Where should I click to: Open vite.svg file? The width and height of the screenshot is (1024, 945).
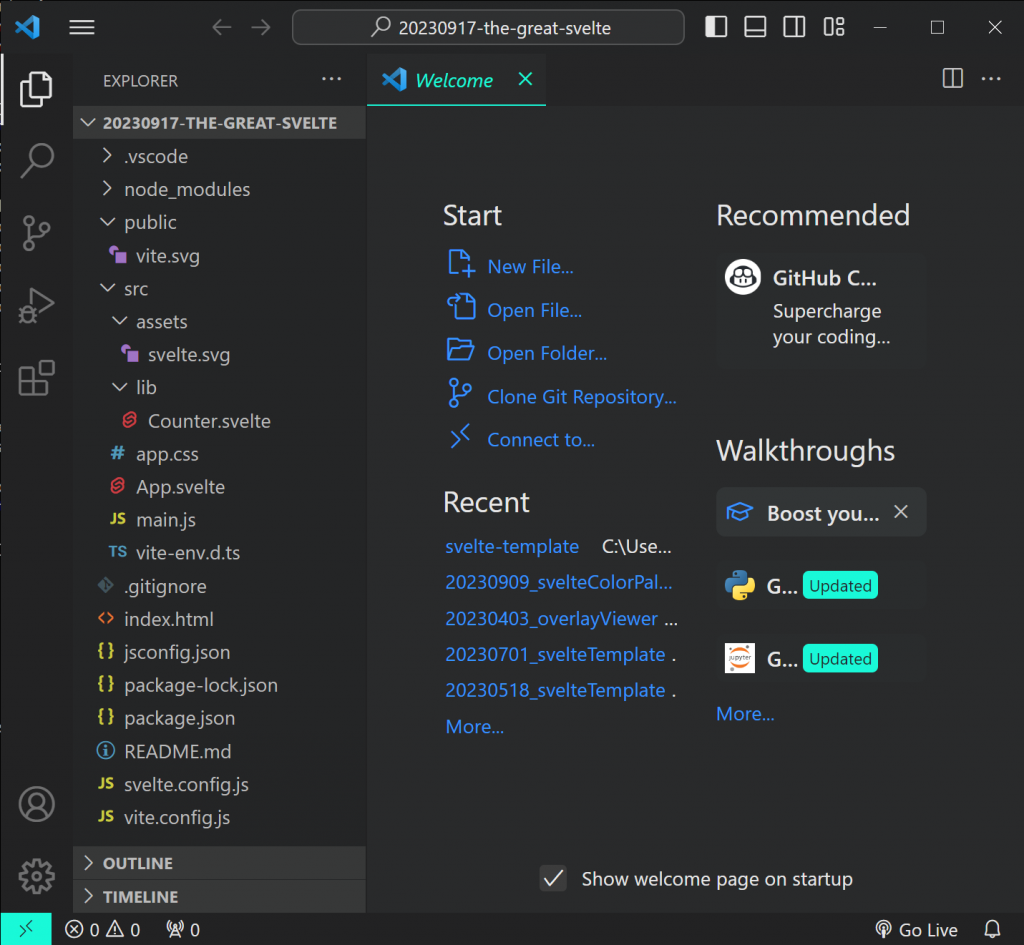219,255
